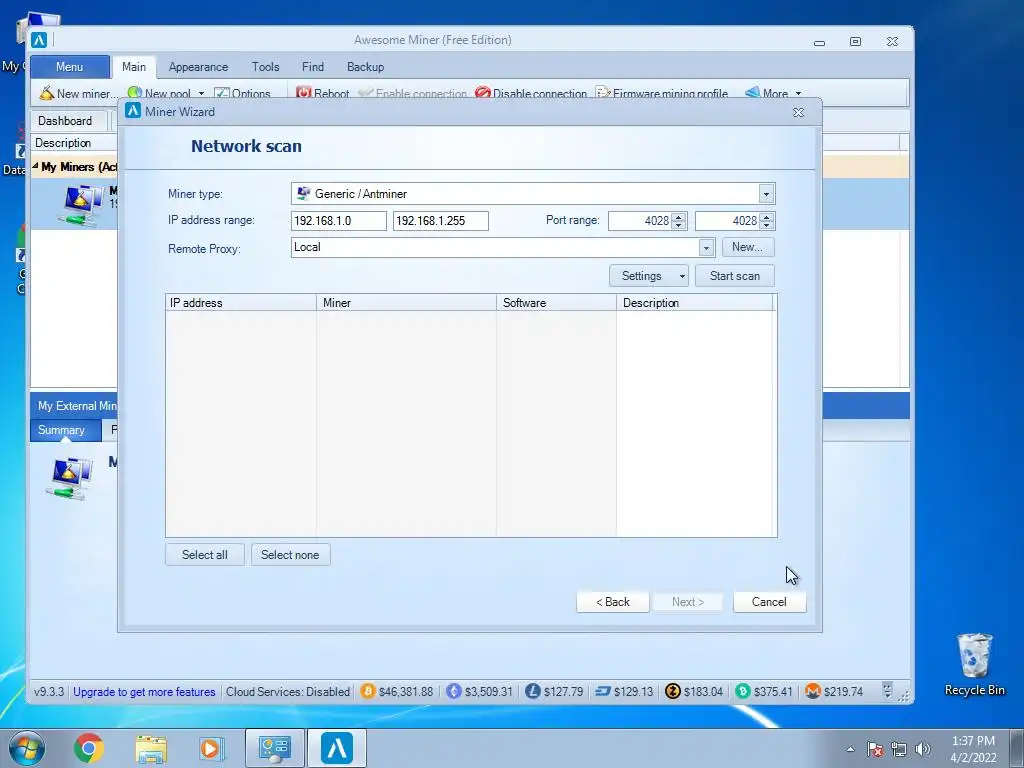Click the Description column header in wizard
1024x768 pixels.
click(x=694, y=302)
